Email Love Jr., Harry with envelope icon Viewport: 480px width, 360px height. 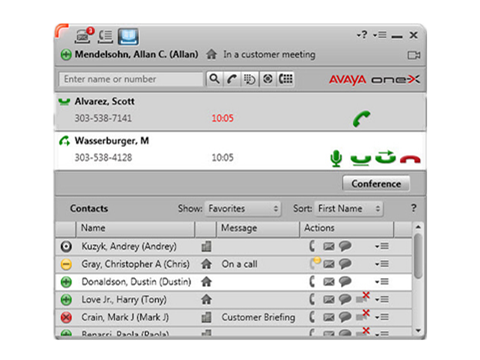coord(329,299)
